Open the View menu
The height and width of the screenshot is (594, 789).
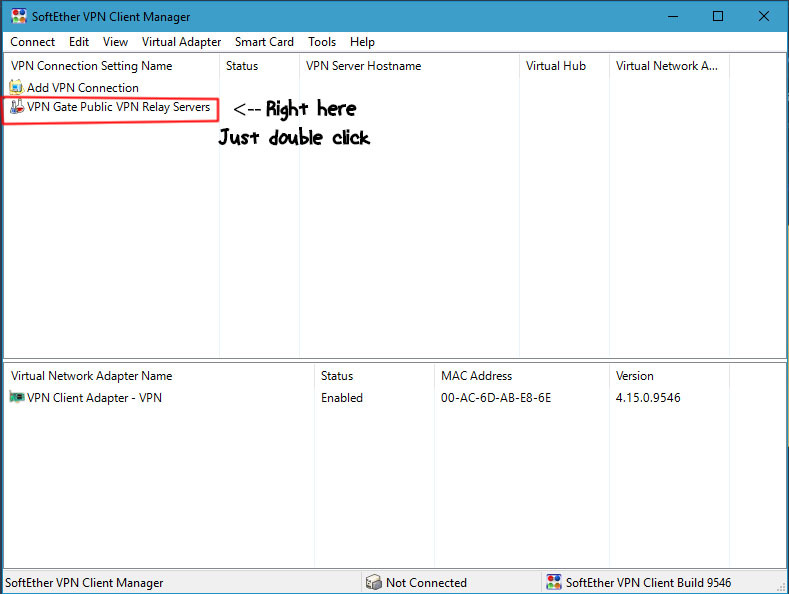pyautogui.click(x=115, y=42)
